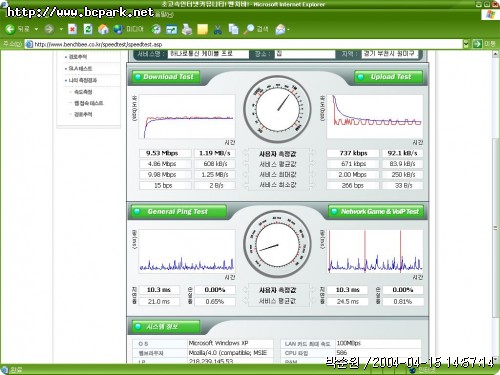500x375 pixels.
Task: Go to the Home page icon
Action: pyautogui.click(x=103, y=29)
